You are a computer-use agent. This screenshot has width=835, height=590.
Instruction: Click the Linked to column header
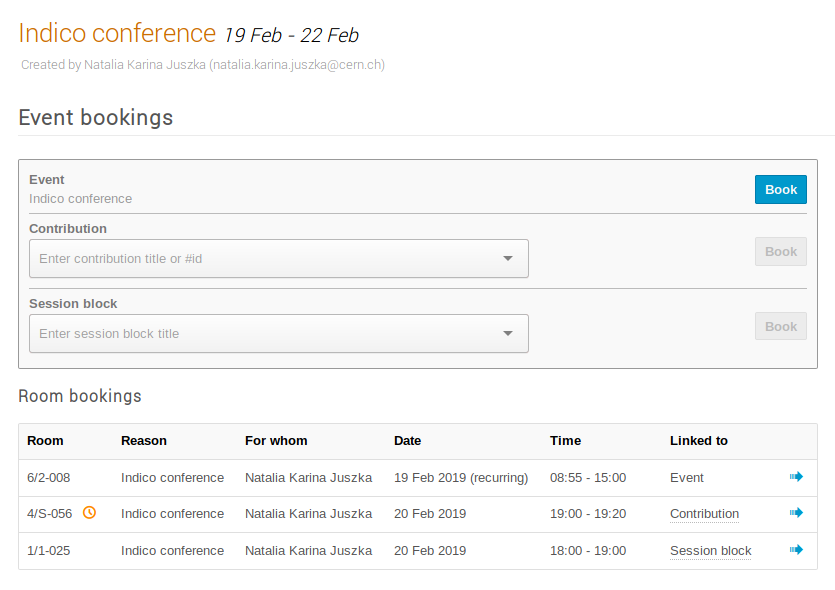coord(699,441)
